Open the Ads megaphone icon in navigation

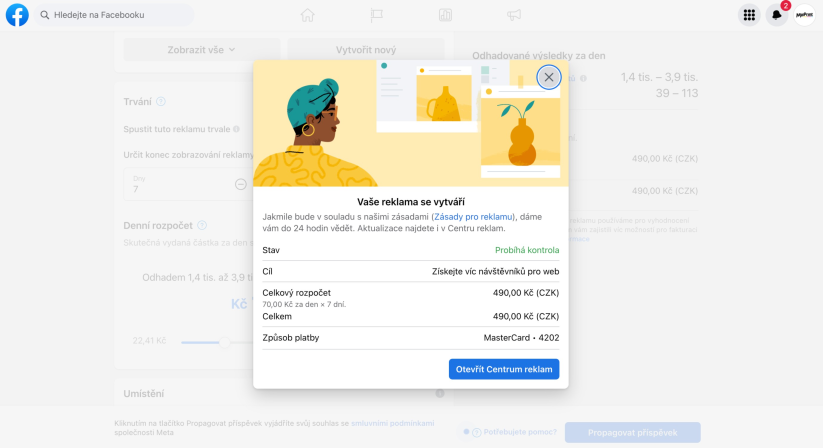(x=514, y=15)
